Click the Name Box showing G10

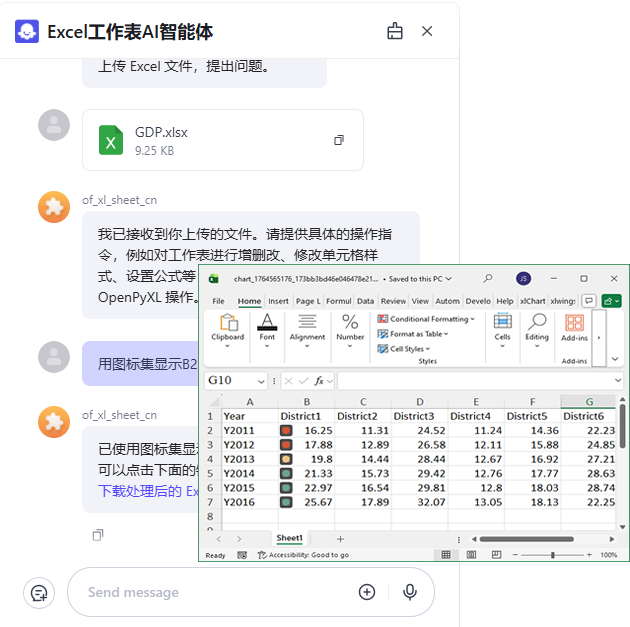232,380
